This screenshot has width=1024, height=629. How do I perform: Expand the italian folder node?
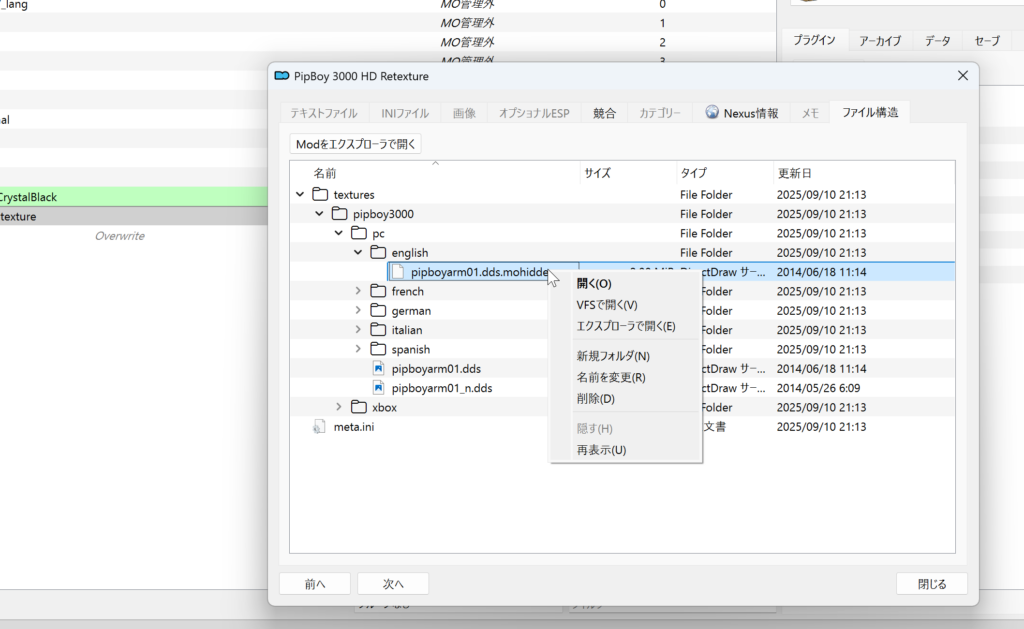click(x=359, y=330)
